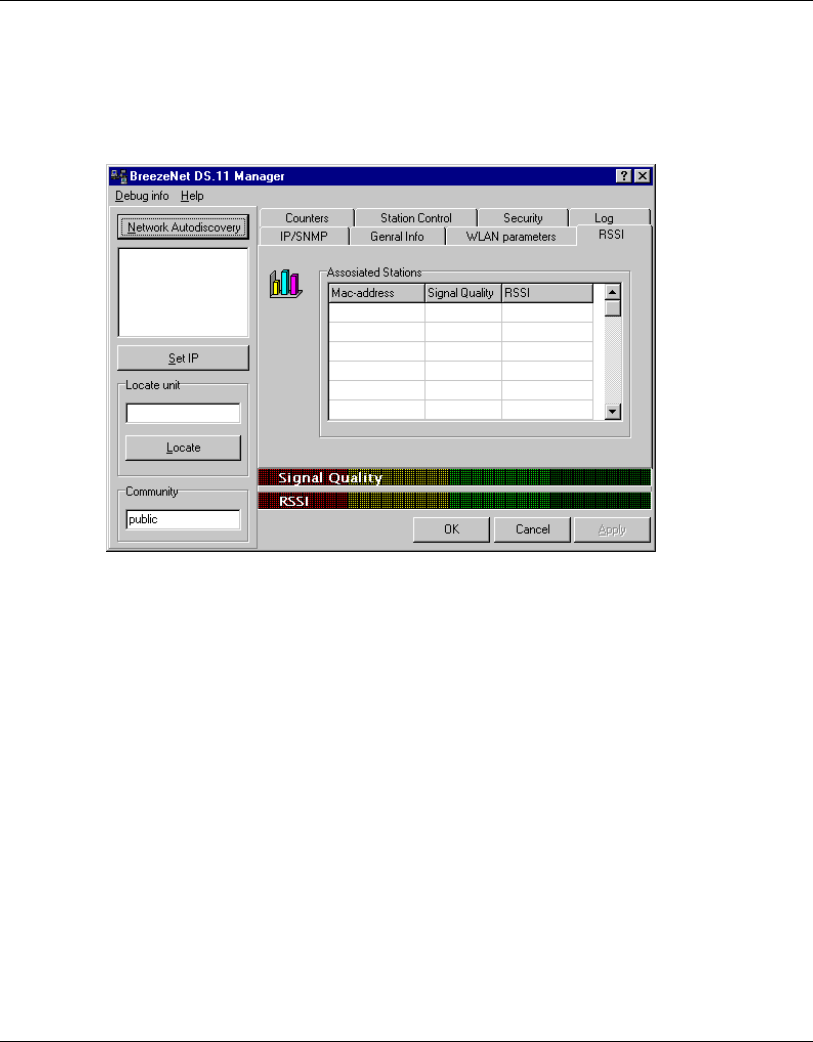The height and width of the screenshot is (1042, 813).
Task: Click the Set IP button
Action: [183, 358]
